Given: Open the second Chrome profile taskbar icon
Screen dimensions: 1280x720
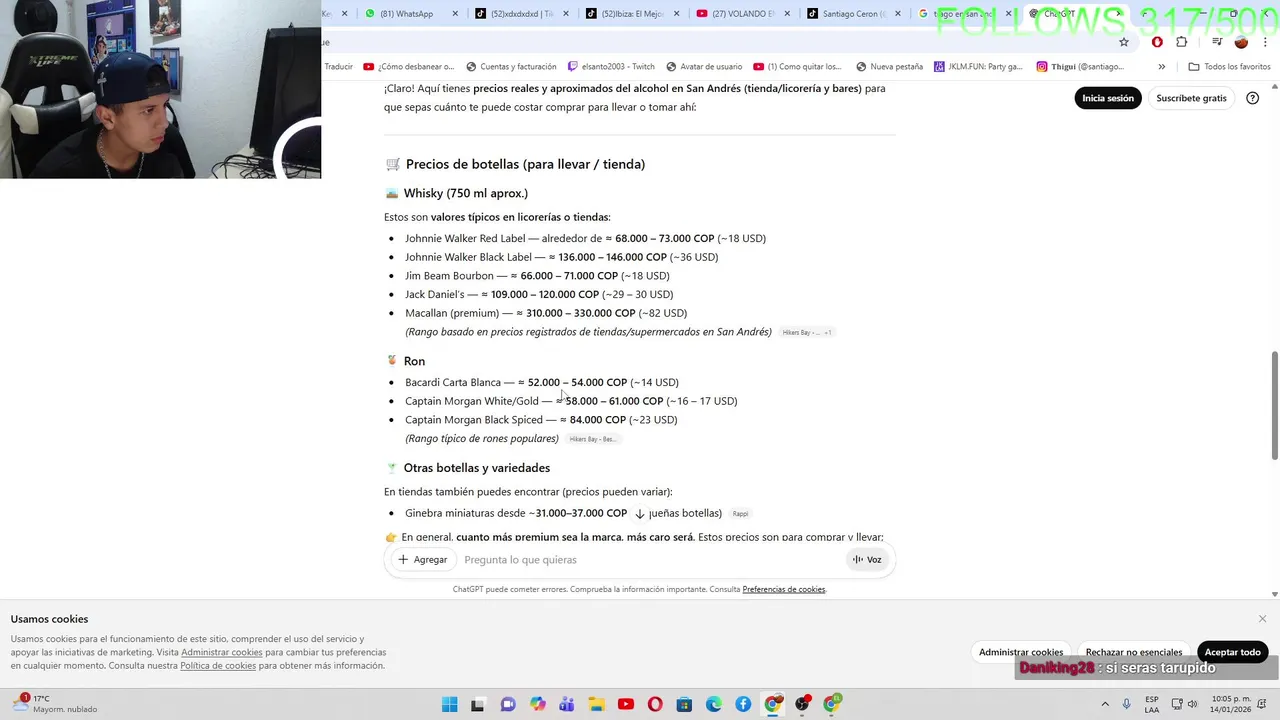Looking at the screenshot, I should coord(832,704).
